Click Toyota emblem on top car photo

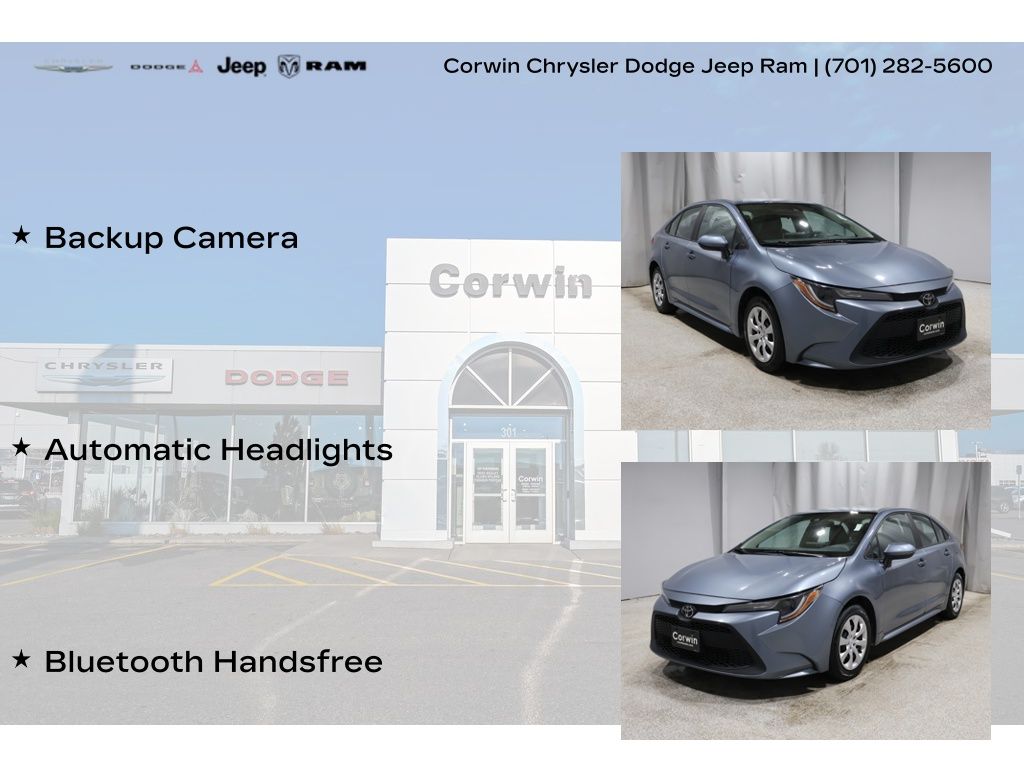pyautogui.click(x=929, y=298)
